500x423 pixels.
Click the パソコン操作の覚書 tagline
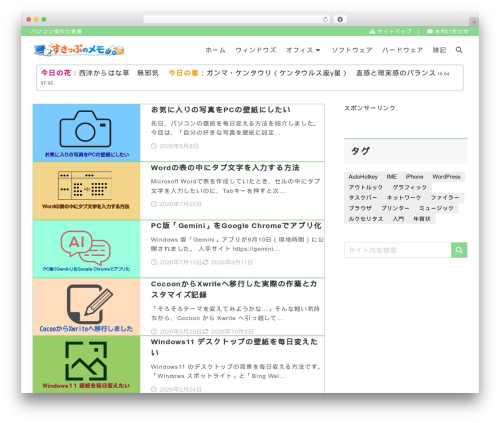[x=56, y=31]
